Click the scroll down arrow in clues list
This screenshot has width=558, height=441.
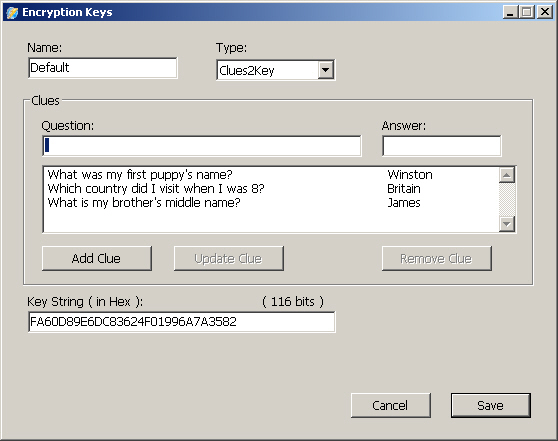[507, 224]
